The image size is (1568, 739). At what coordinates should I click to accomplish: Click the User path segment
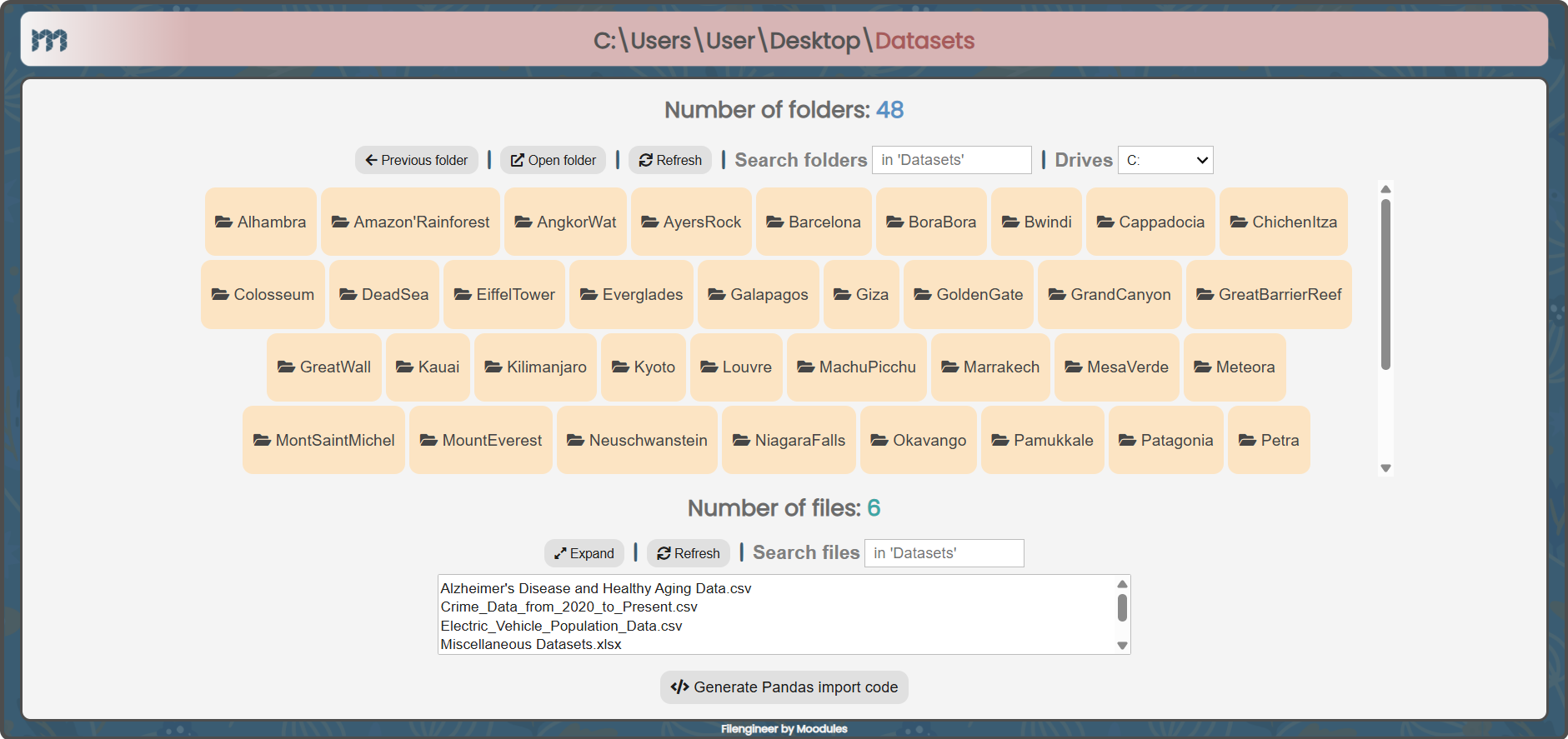[730, 40]
